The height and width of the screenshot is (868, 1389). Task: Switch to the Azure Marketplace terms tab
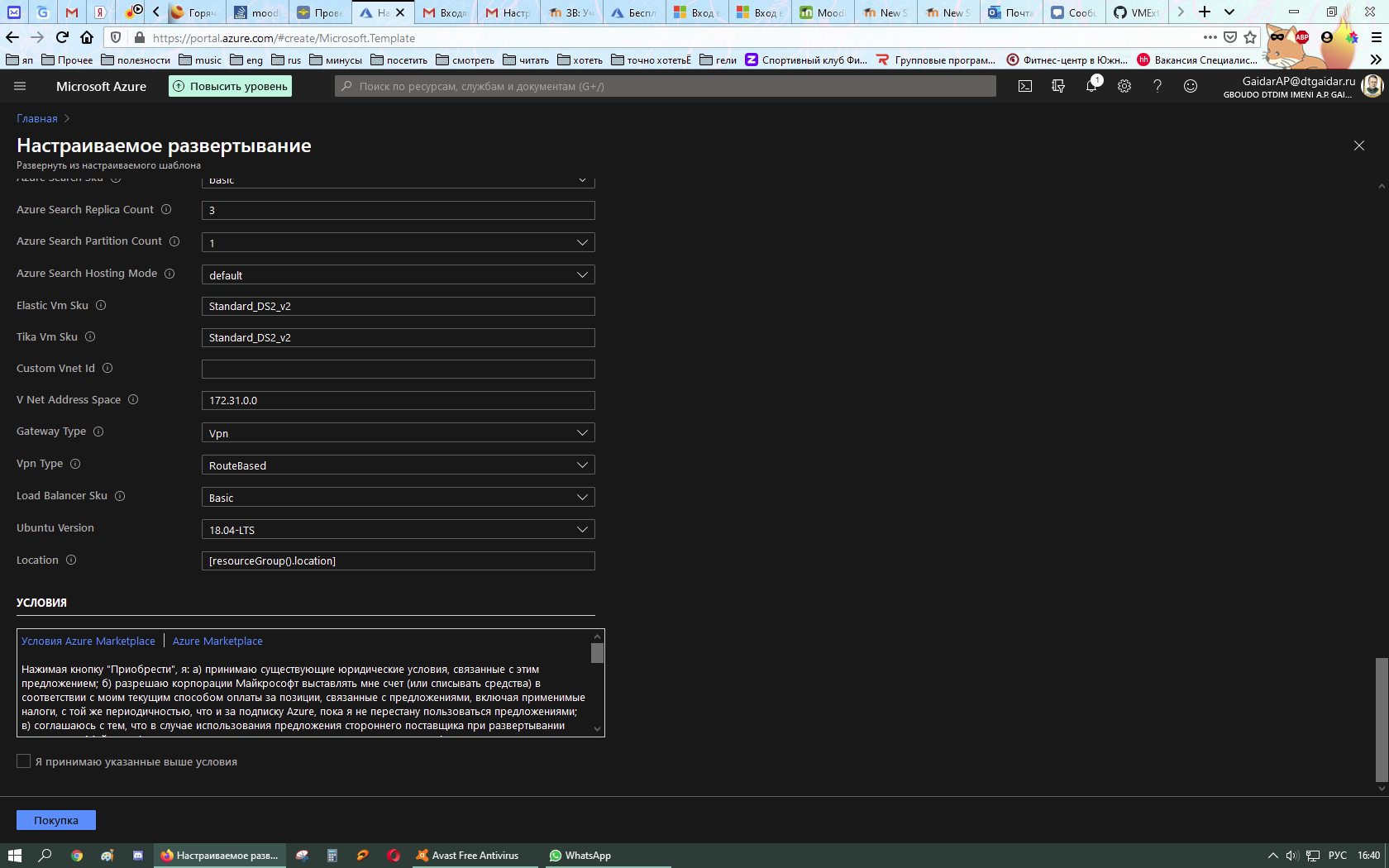click(x=217, y=641)
